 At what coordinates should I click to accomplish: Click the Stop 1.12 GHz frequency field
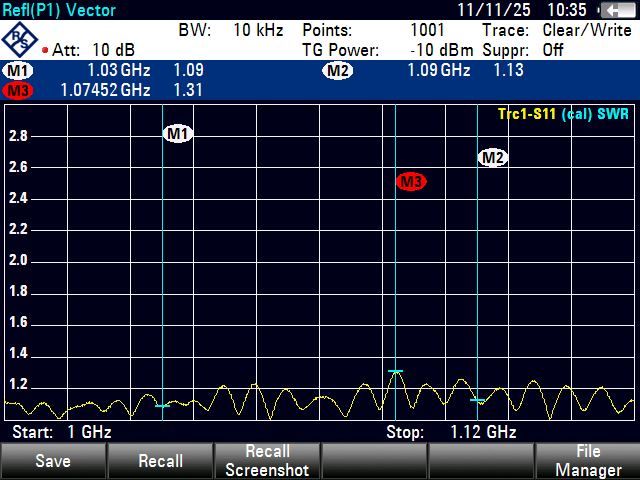tap(451, 432)
